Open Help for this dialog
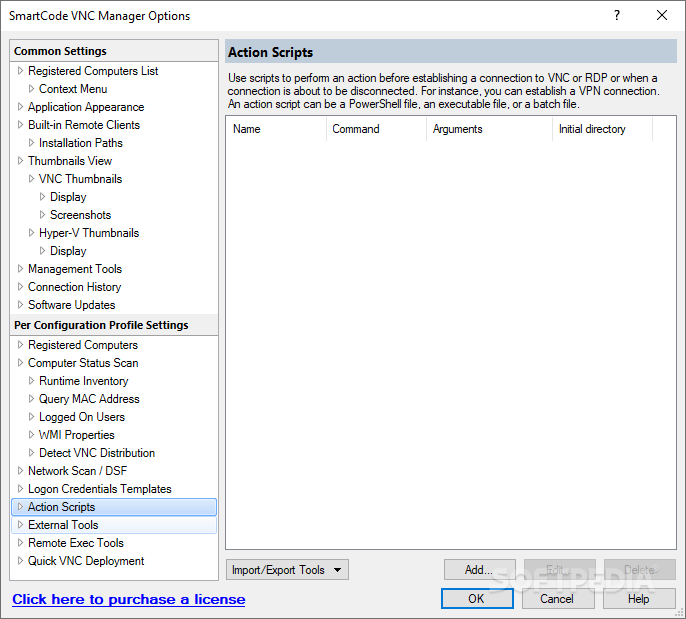 [x=639, y=598]
